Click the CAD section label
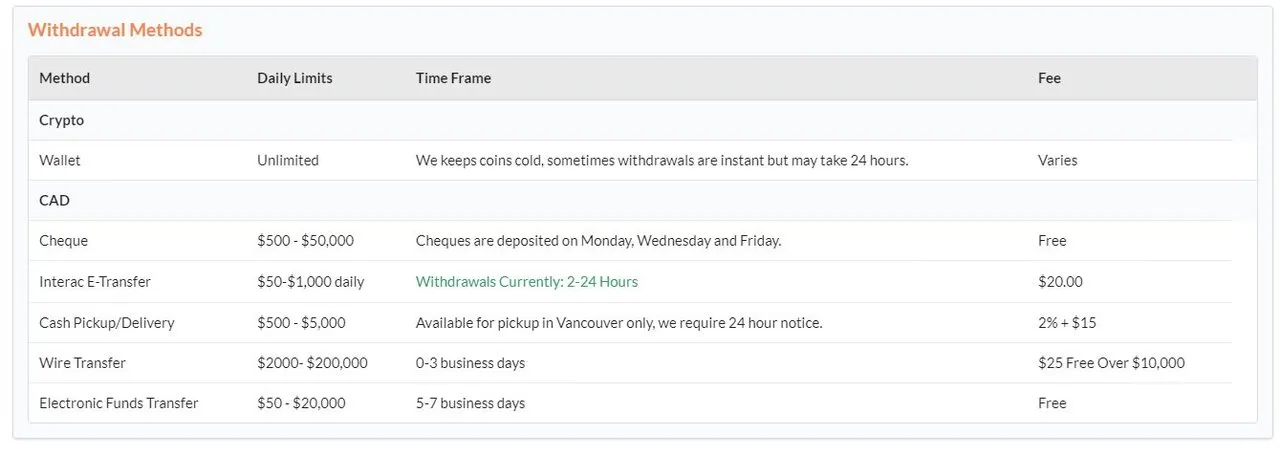Viewport: 1280px width, 456px height. [54, 200]
